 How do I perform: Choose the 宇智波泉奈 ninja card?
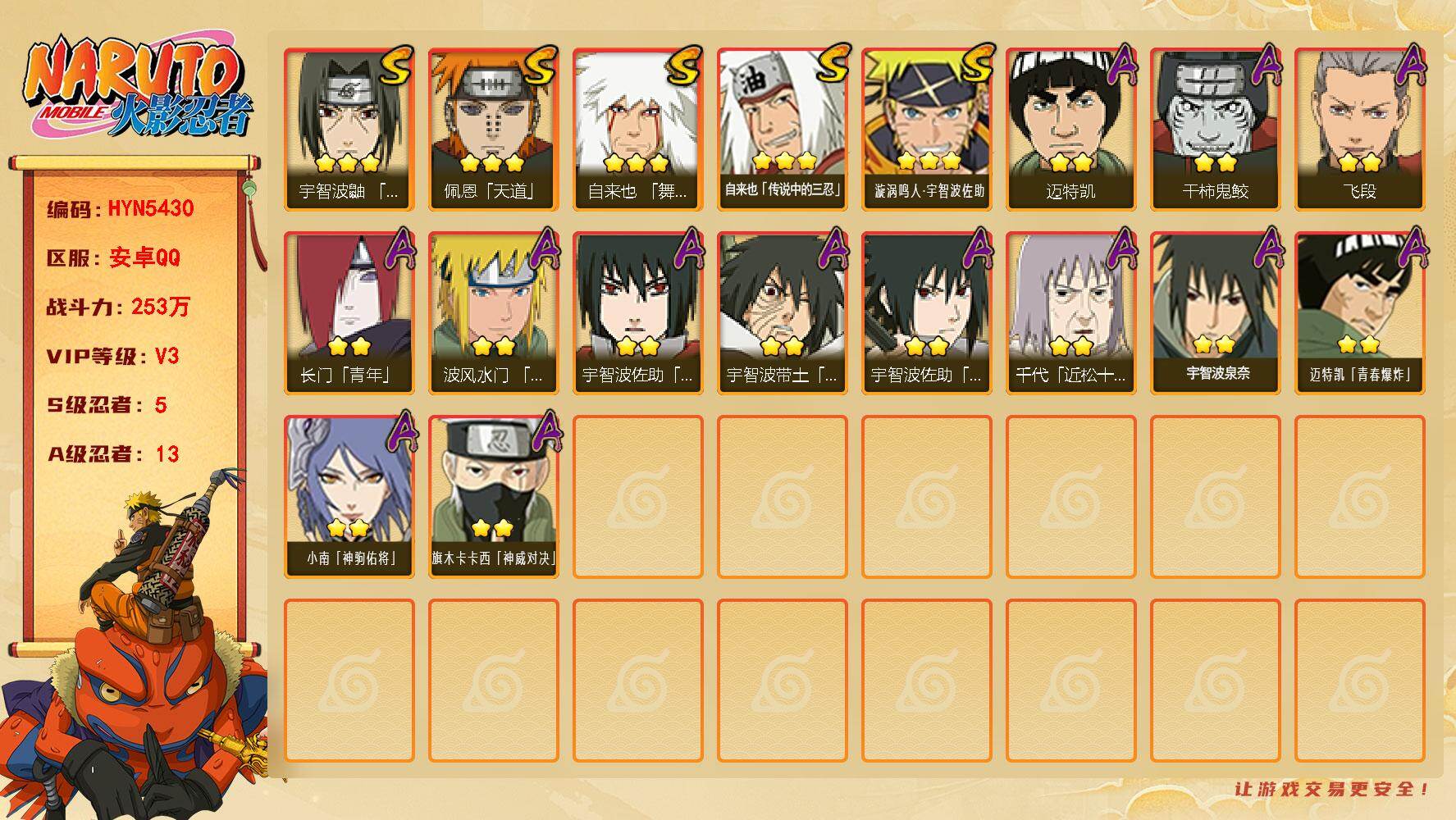point(1215,313)
